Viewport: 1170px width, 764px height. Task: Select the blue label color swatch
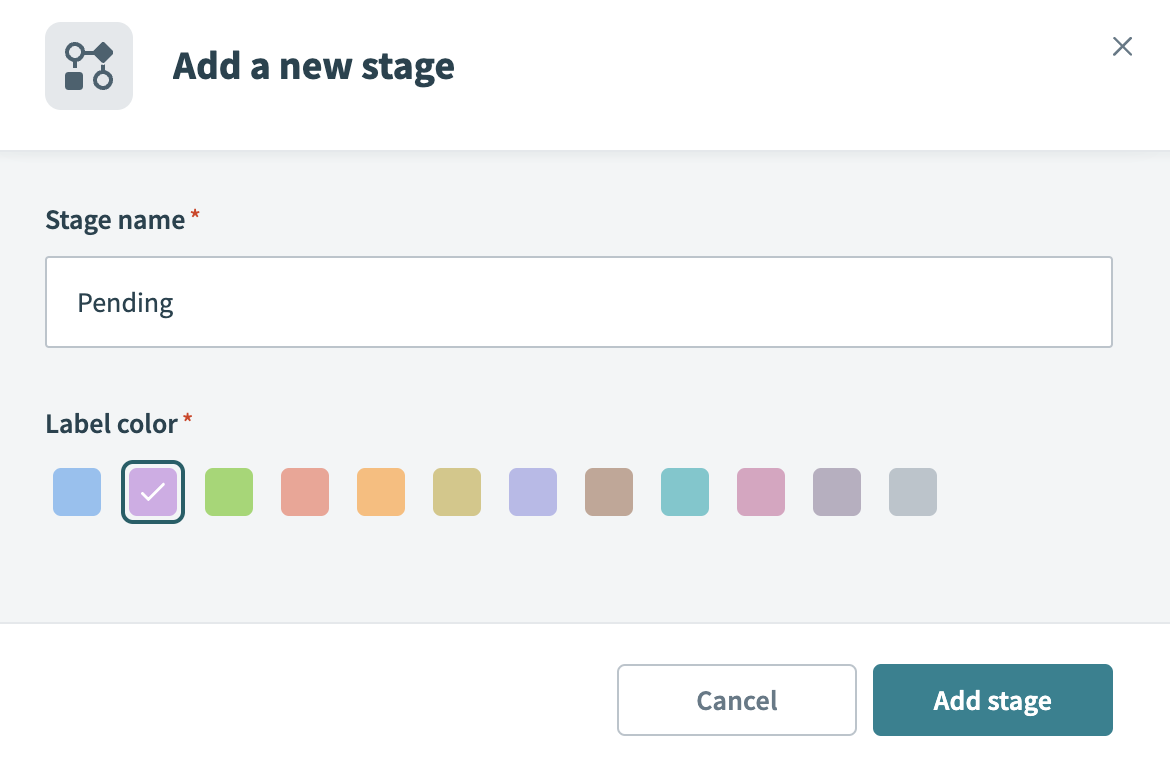[77, 491]
